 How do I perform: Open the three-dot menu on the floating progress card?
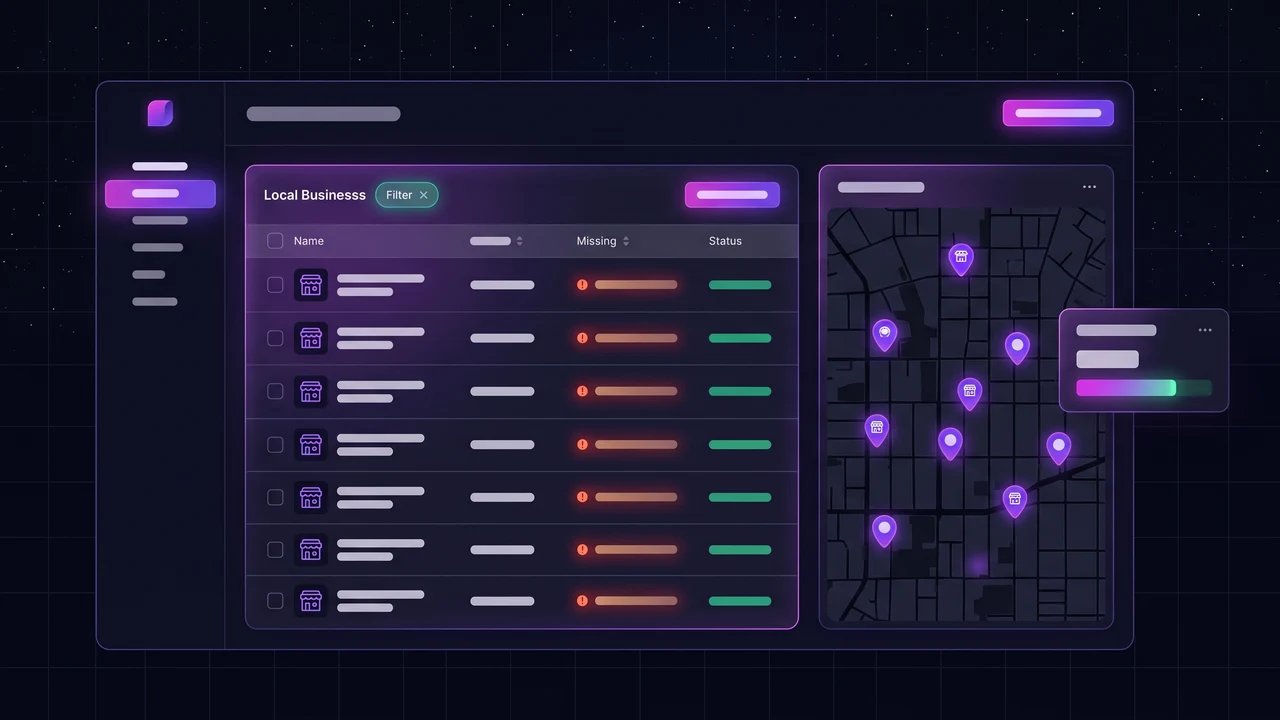(1205, 330)
